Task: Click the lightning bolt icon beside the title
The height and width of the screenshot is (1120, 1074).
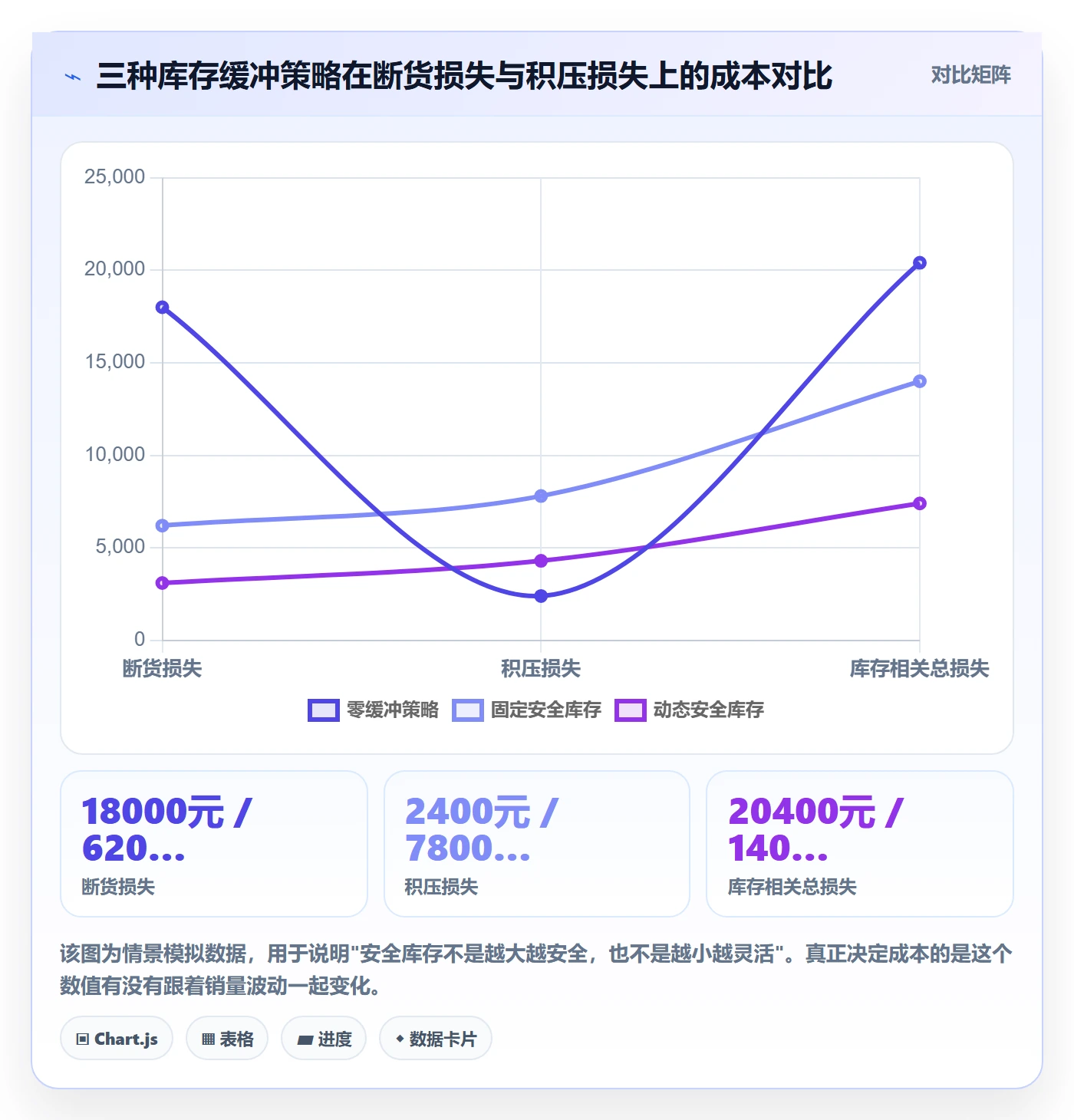Action: click(x=73, y=77)
